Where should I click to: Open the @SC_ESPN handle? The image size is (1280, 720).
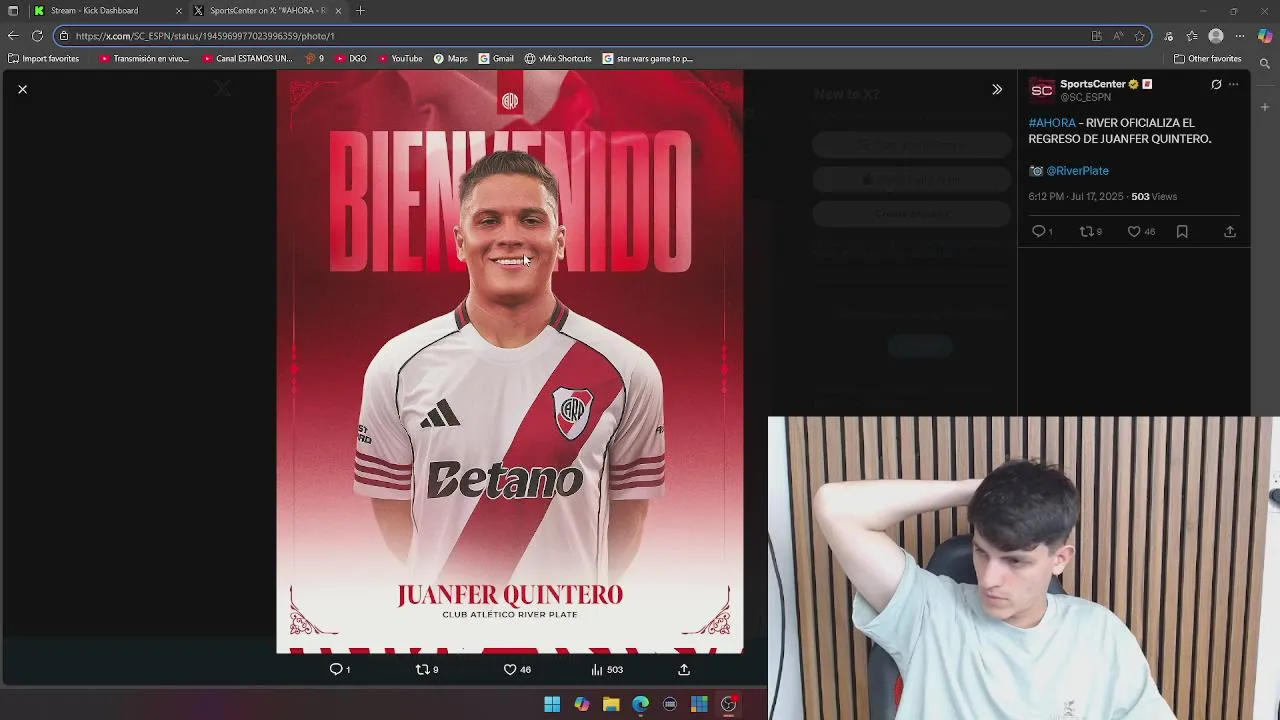point(1085,97)
